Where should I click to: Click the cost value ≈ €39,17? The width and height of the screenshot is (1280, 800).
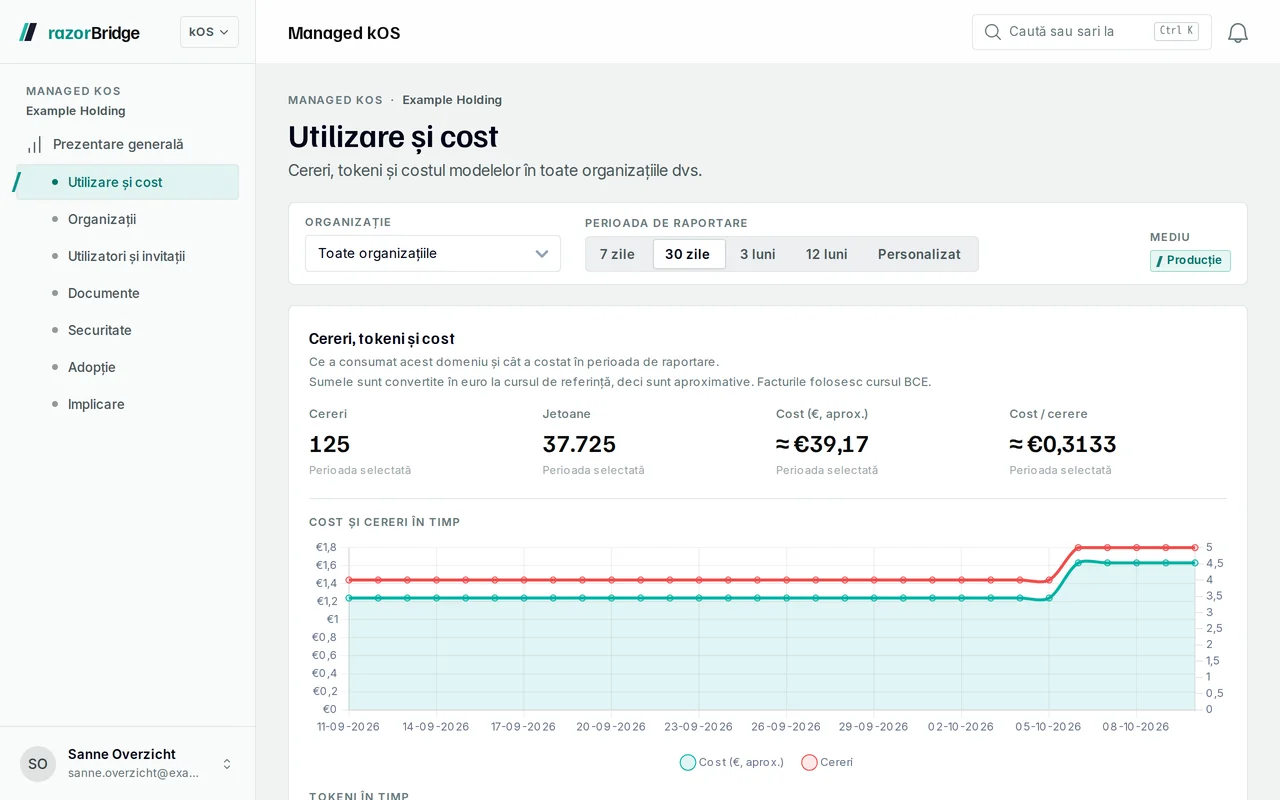pos(822,444)
